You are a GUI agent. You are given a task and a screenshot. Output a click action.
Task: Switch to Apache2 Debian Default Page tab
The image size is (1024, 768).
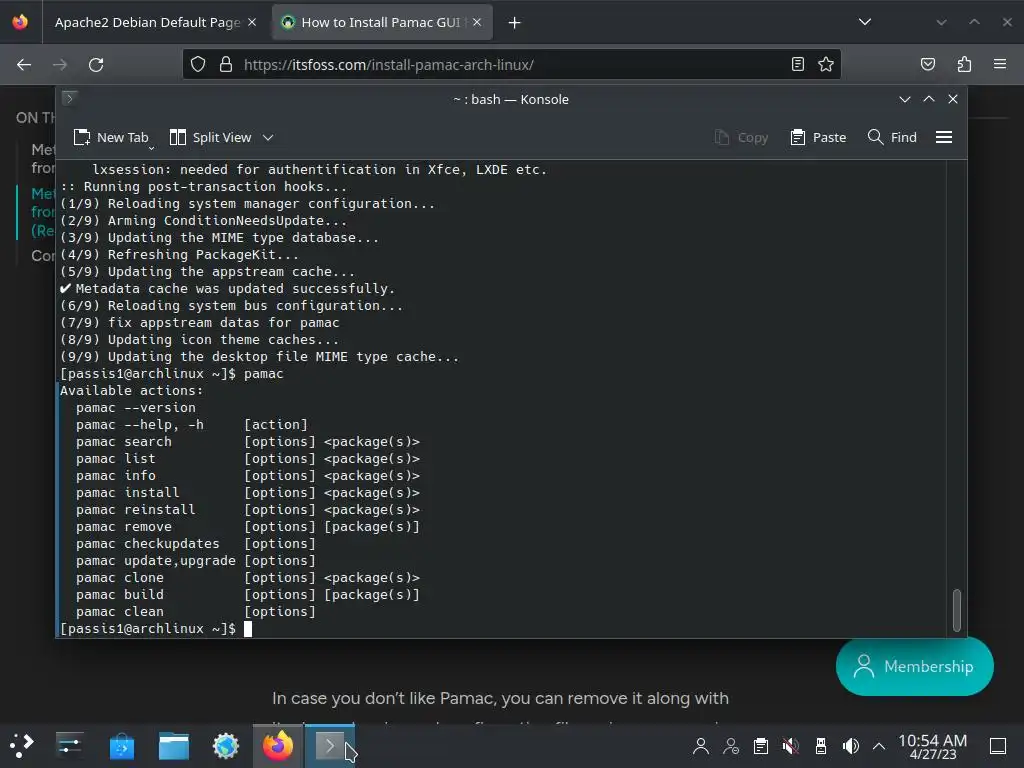coord(147,22)
